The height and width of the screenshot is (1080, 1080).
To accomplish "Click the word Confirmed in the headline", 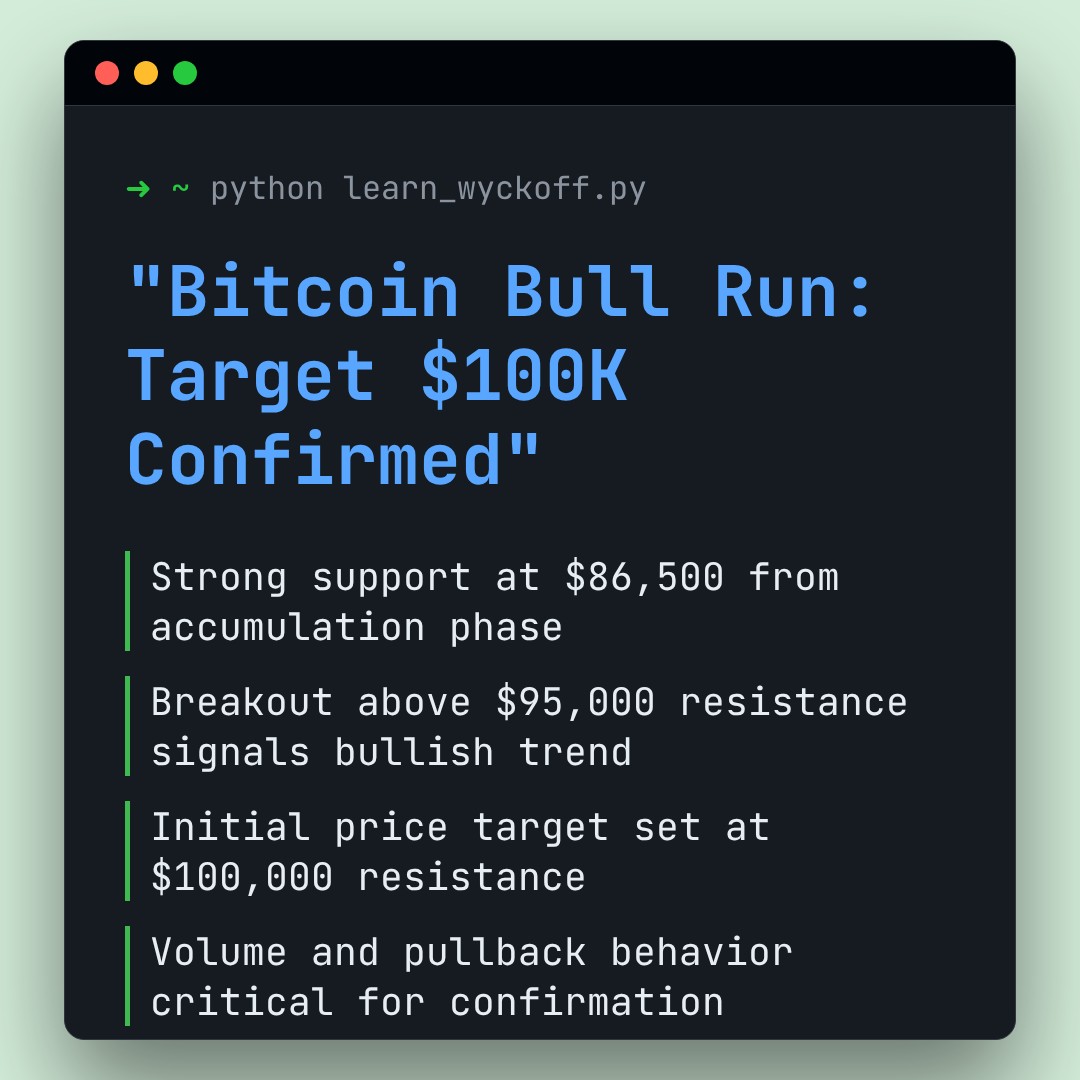I will click(x=313, y=460).
